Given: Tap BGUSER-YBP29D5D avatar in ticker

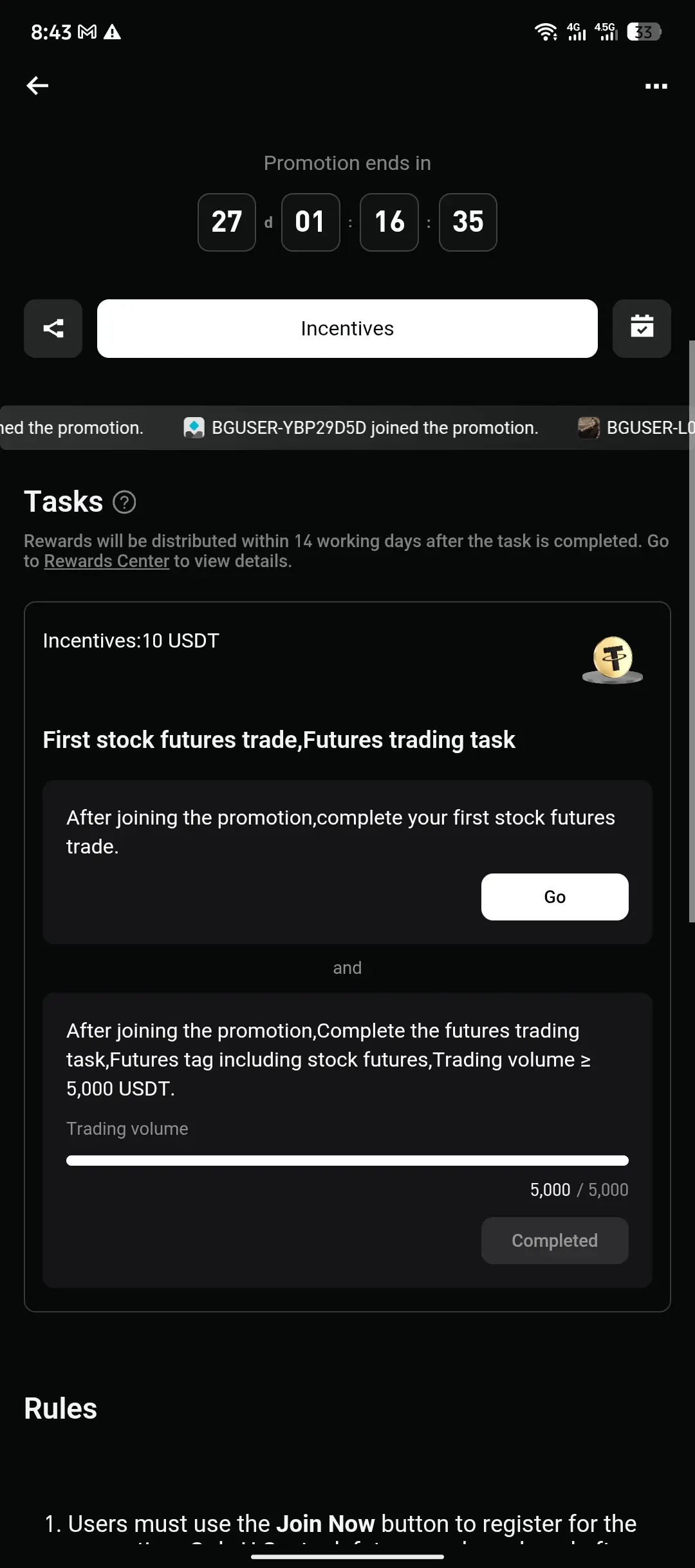Looking at the screenshot, I should coord(194,428).
